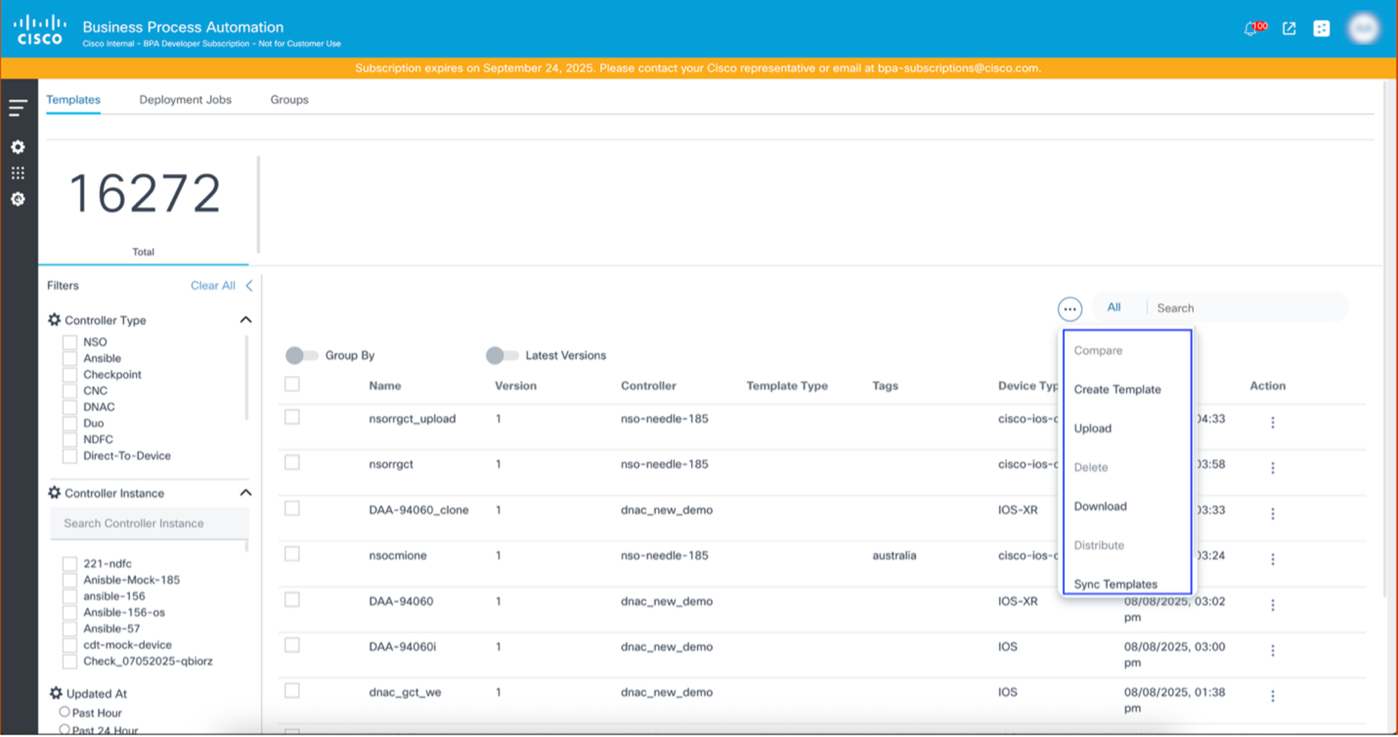Open the action menu for nsorrgct_upload row
The height and width of the screenshot is (737, 1398).
click(x=1273, y=423)
